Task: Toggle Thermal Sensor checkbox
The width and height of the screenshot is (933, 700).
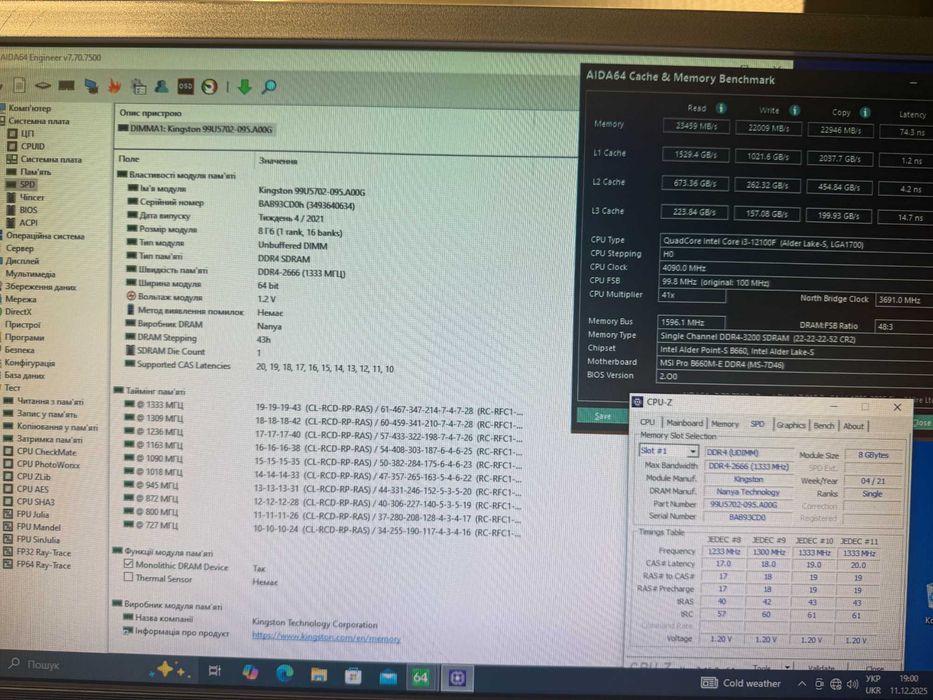Action: [129, 576]
